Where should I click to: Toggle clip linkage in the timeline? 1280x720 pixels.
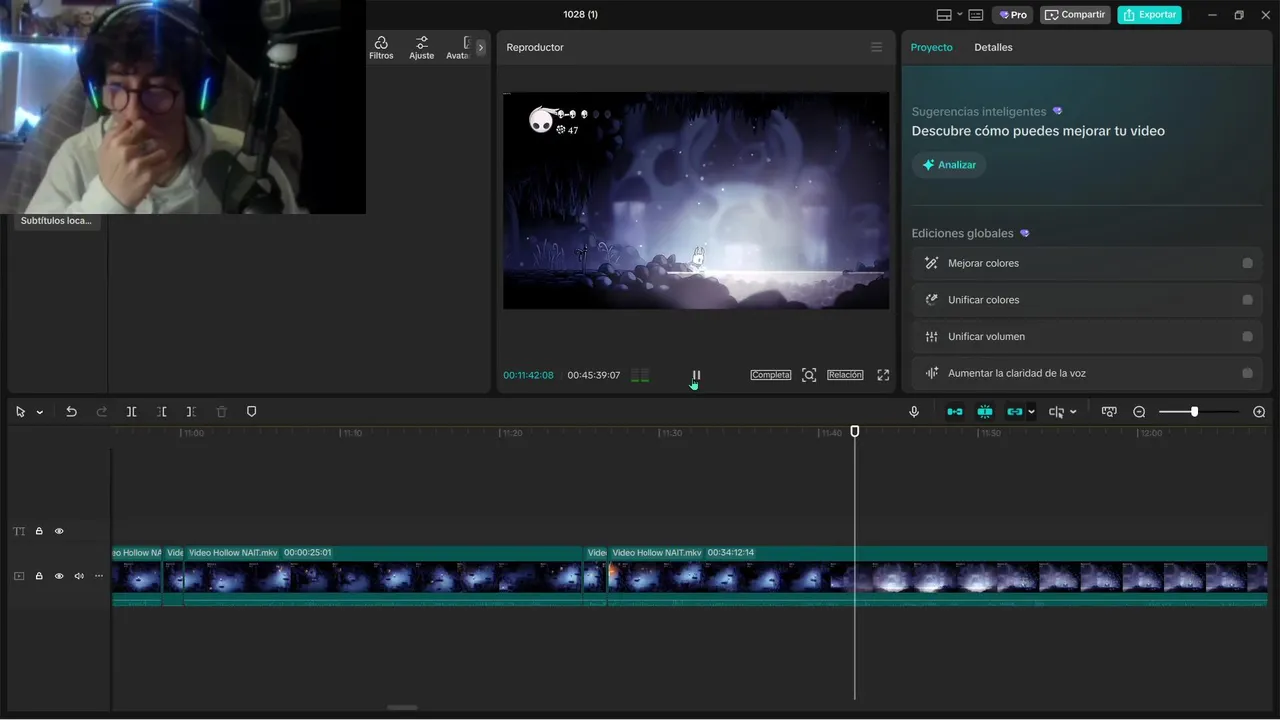[1014, 412]
